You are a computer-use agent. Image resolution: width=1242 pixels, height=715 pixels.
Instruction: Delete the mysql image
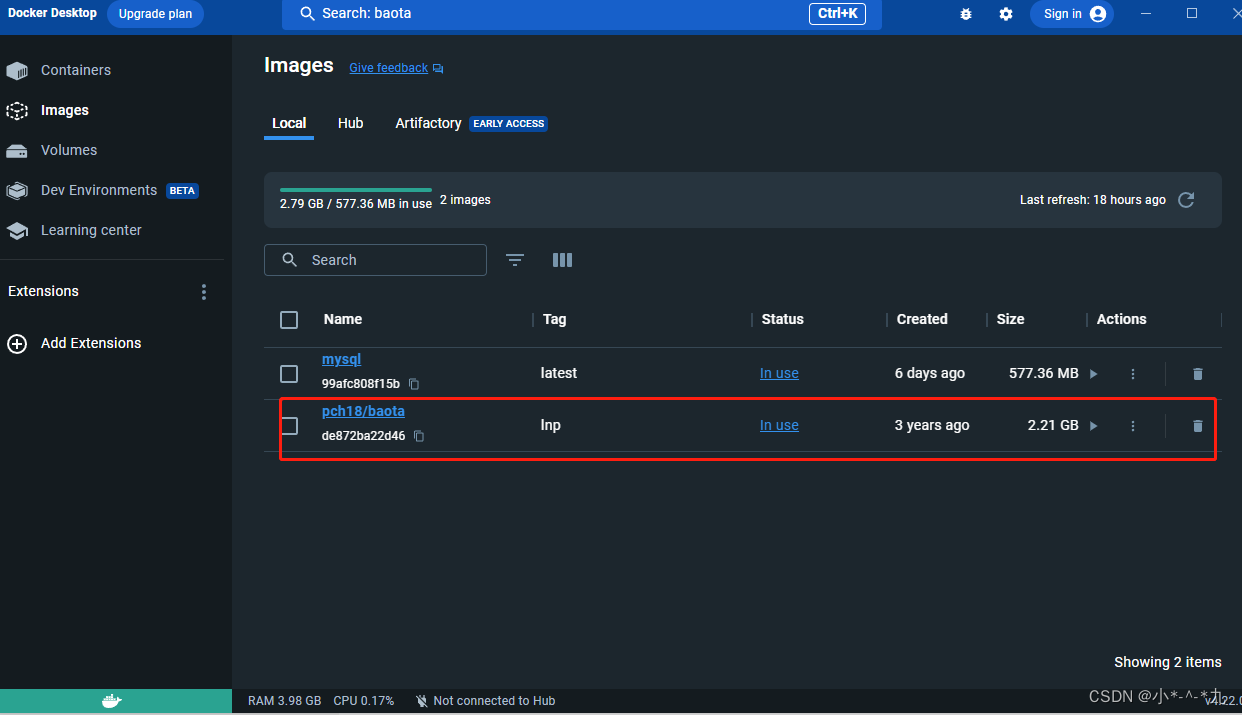[1198, 374]
